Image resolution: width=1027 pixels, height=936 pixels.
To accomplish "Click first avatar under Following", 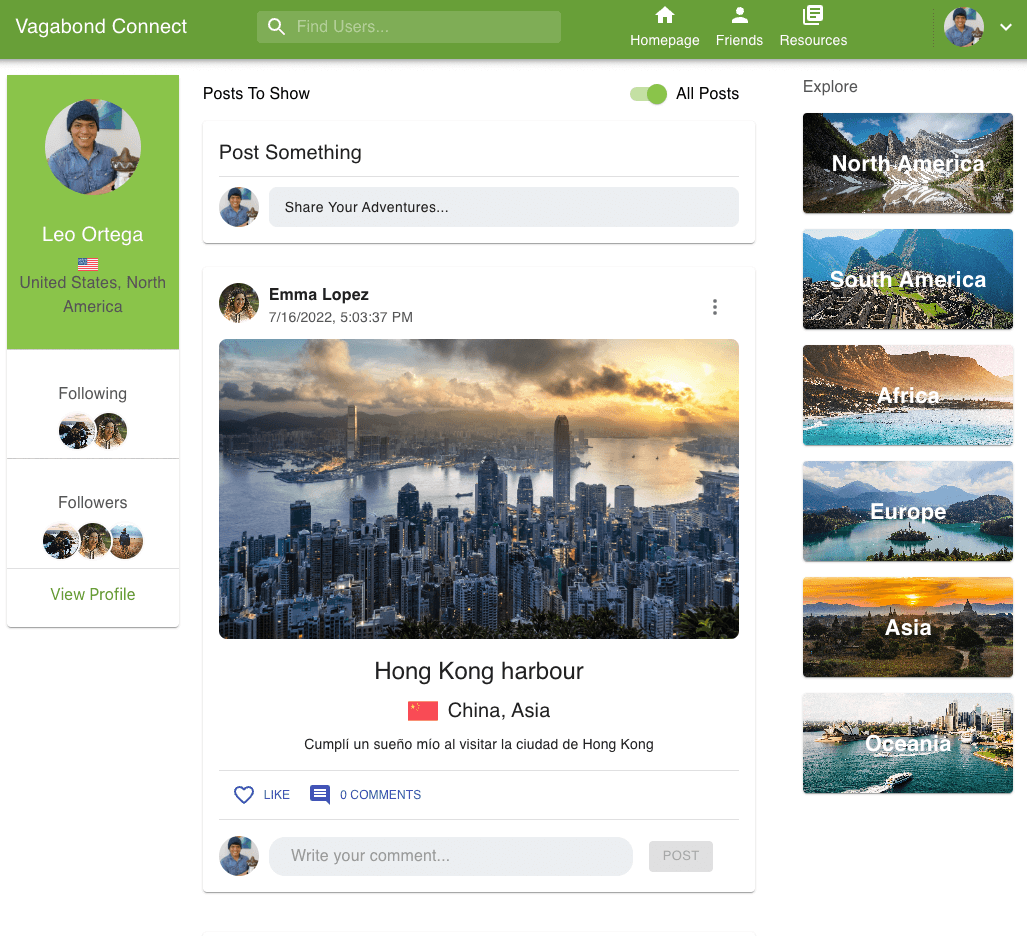I will click(76, 431).
